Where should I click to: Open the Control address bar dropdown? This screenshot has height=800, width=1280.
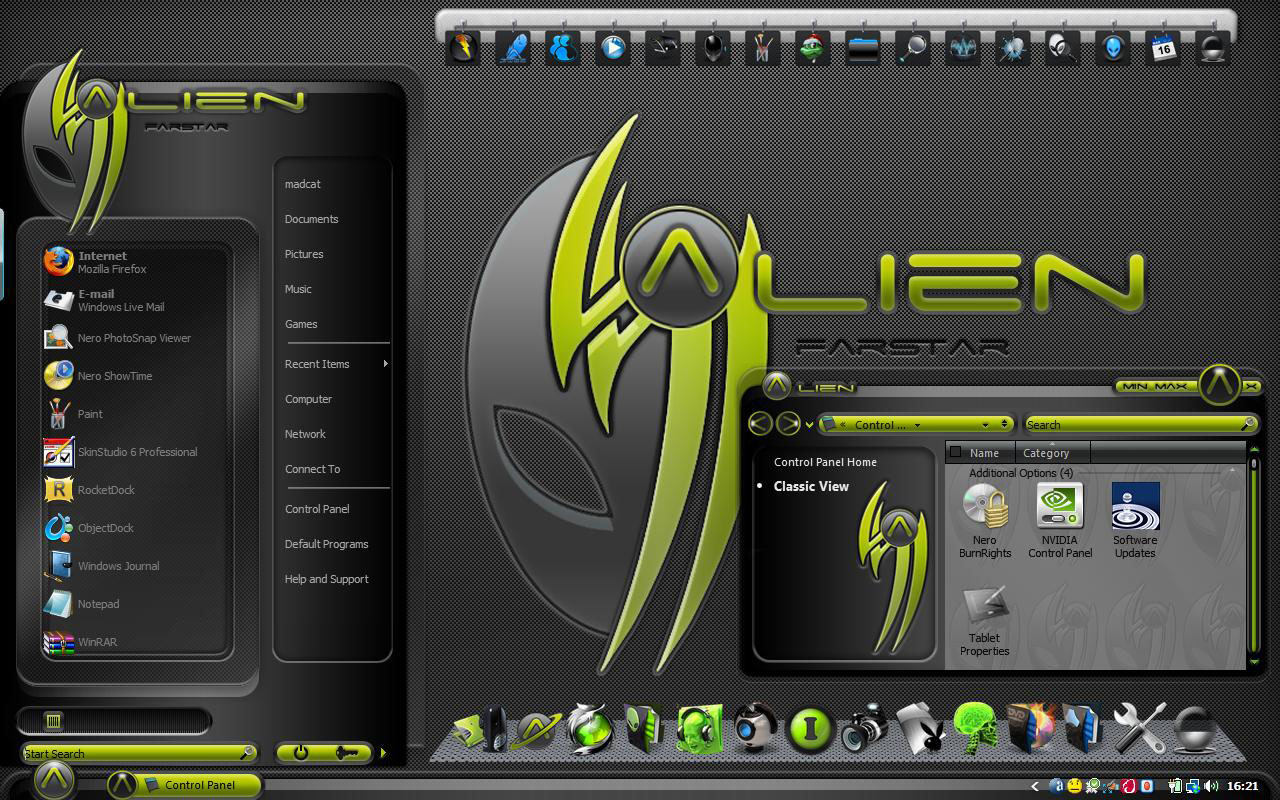tap(985, 424)
